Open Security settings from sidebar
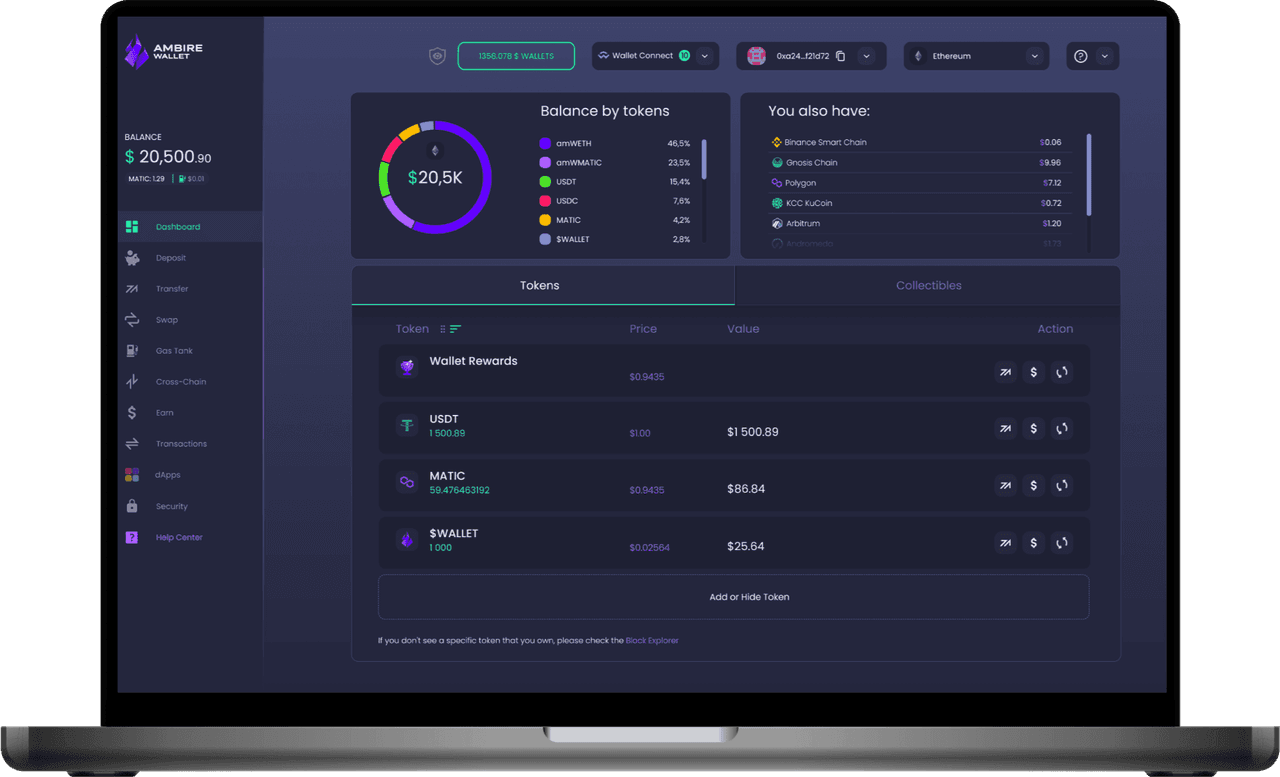Viewport: 1280px width, 777px height. click(170, 505)
